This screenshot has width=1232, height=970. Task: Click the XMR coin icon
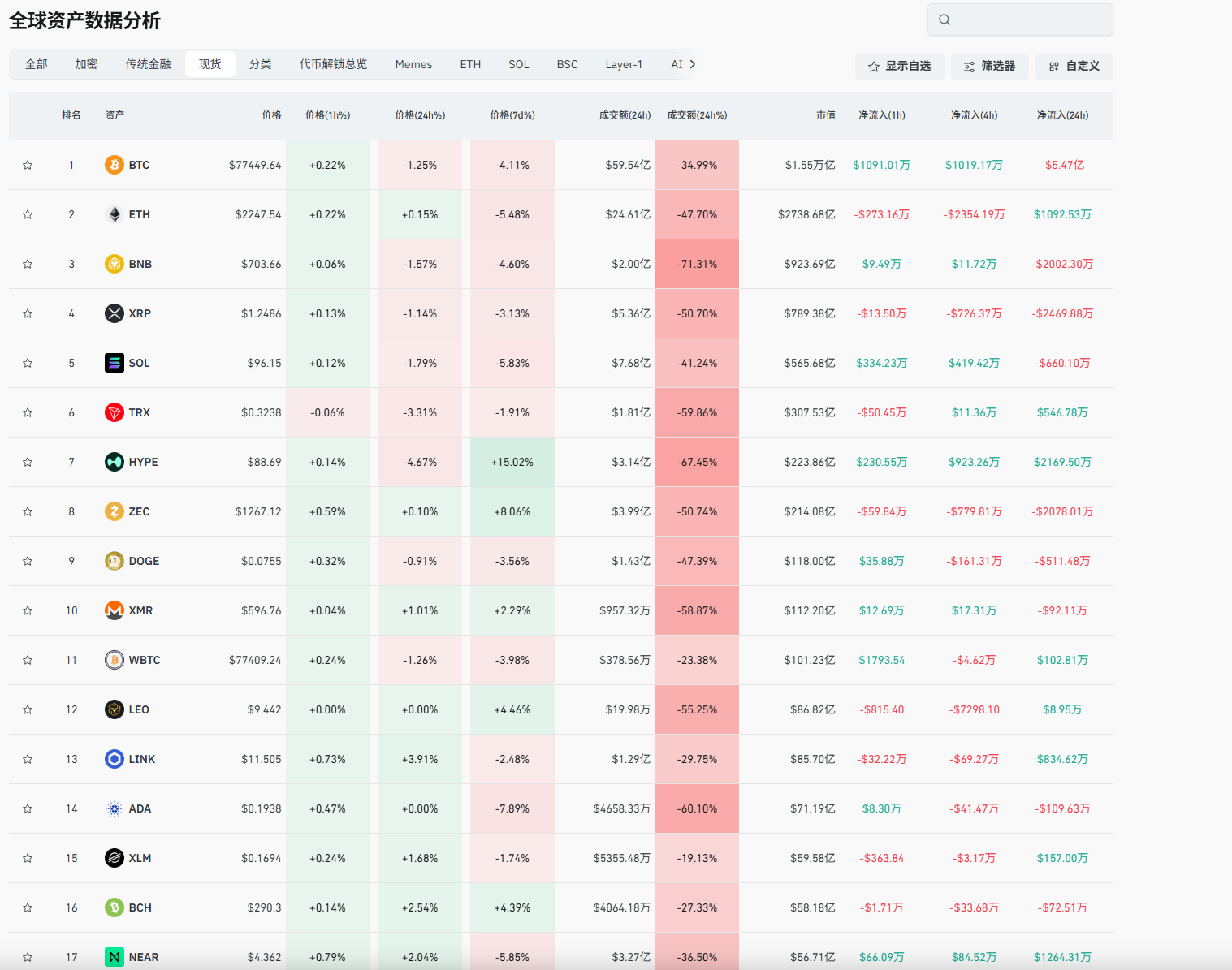[115, 610]
